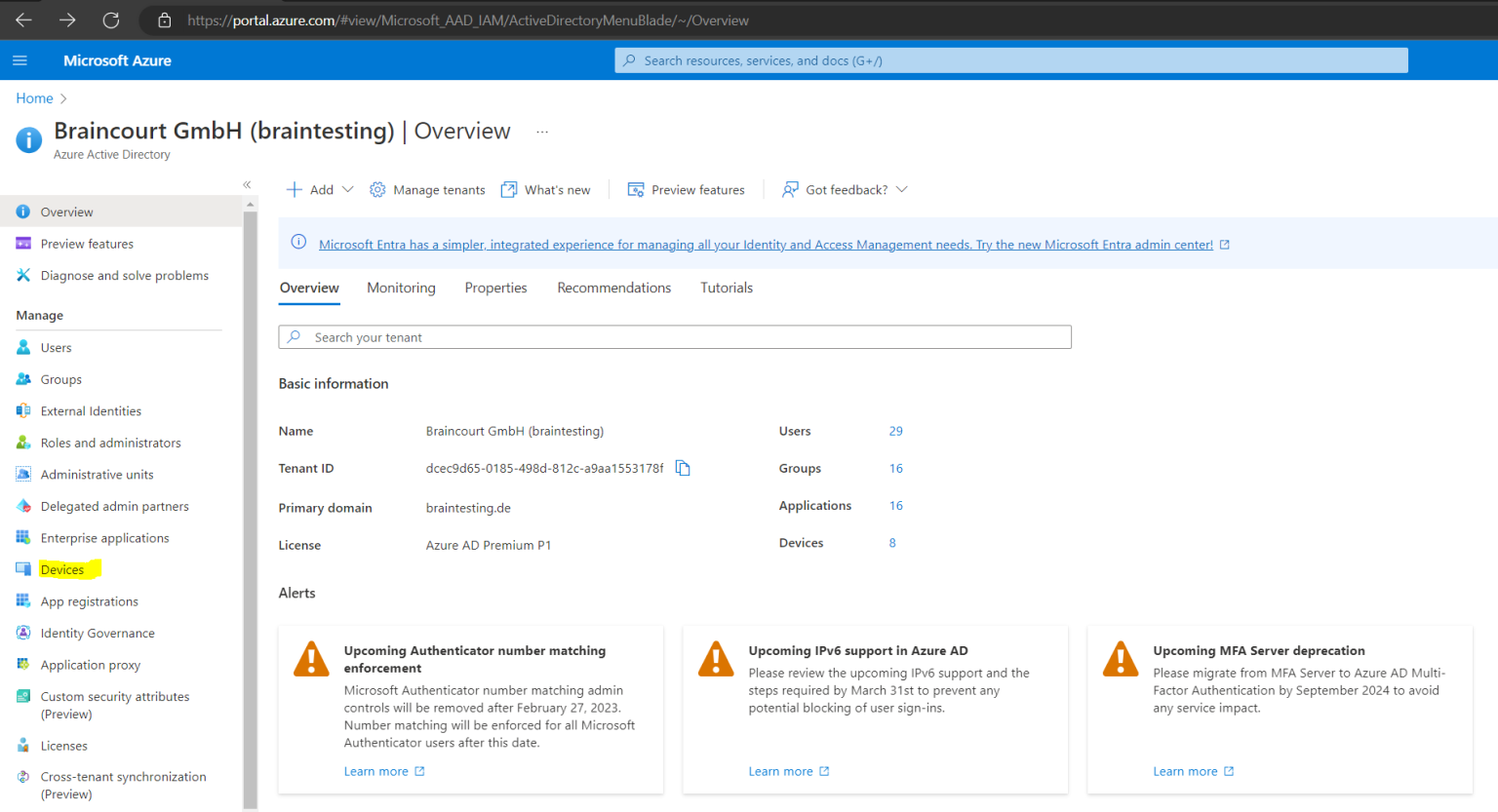Switch to the Monitoring tab
The height and width of the screenshot is (812, 1498).
(401, 288)
